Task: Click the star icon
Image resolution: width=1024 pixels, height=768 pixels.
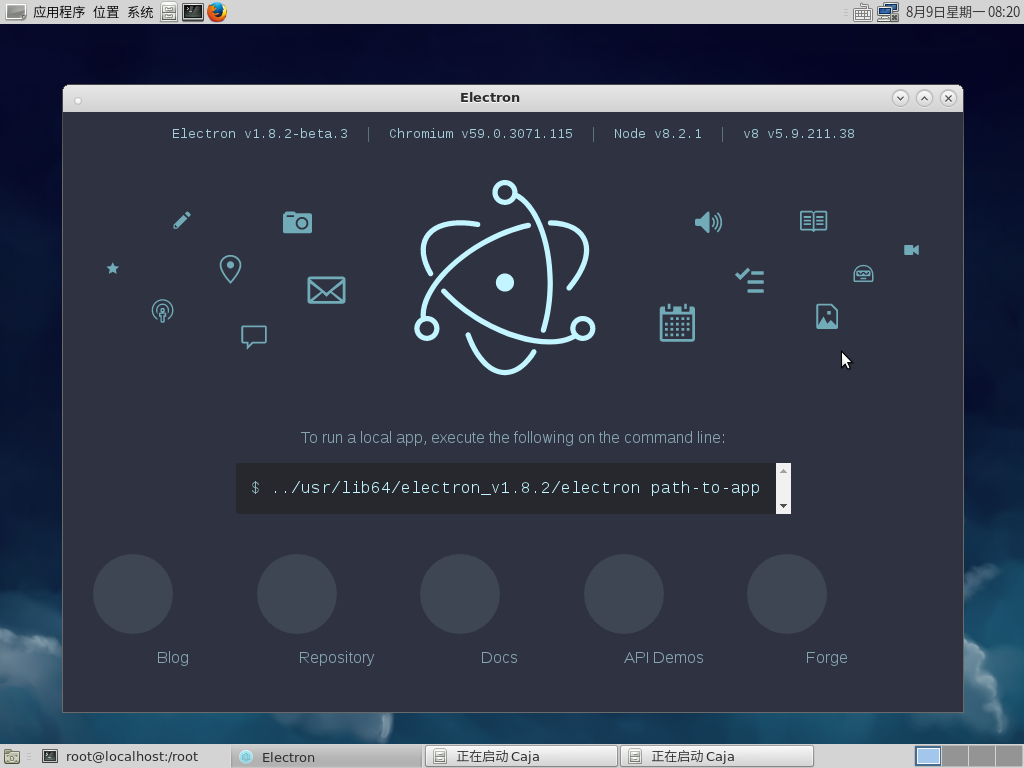Action: [x=113, y=268]
